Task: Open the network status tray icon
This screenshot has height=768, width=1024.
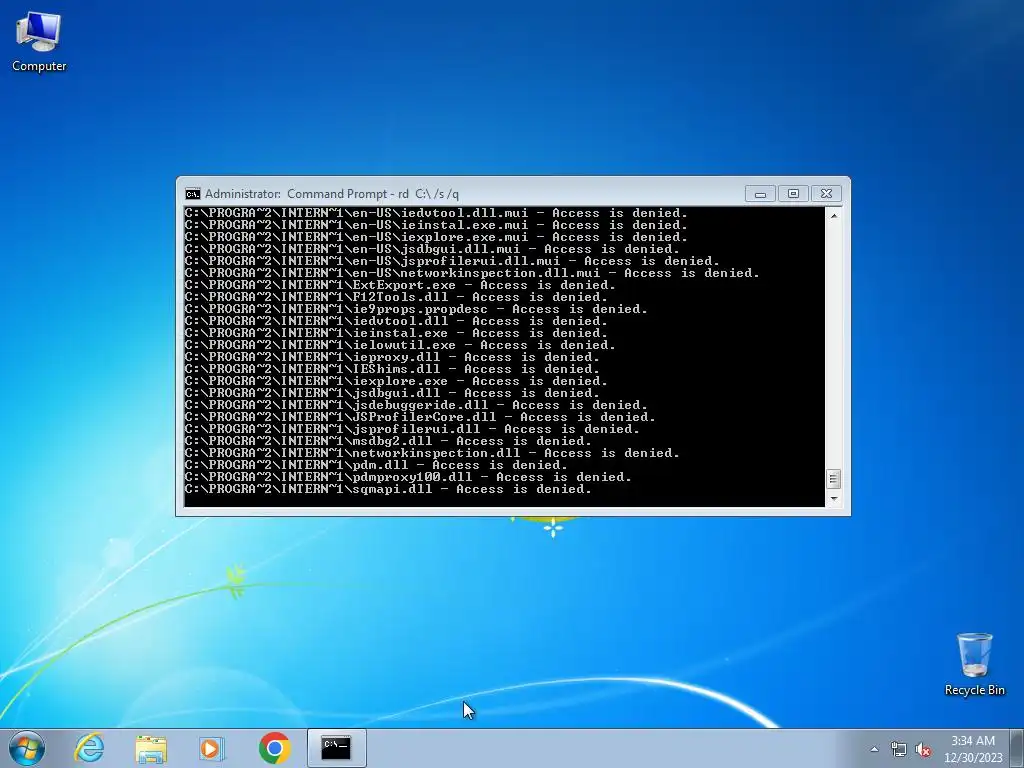Action: tap(899, 749)
